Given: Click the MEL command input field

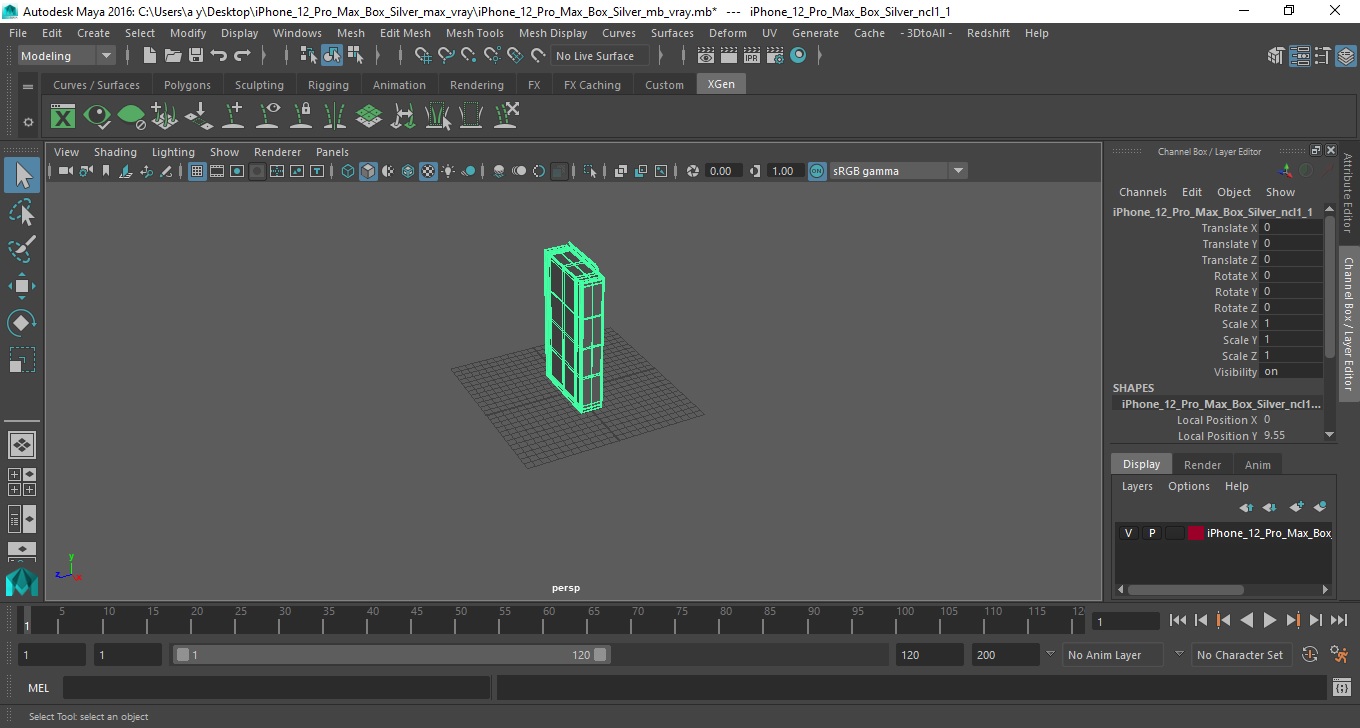Looking at the screenshot, I should tap(277, 688).
